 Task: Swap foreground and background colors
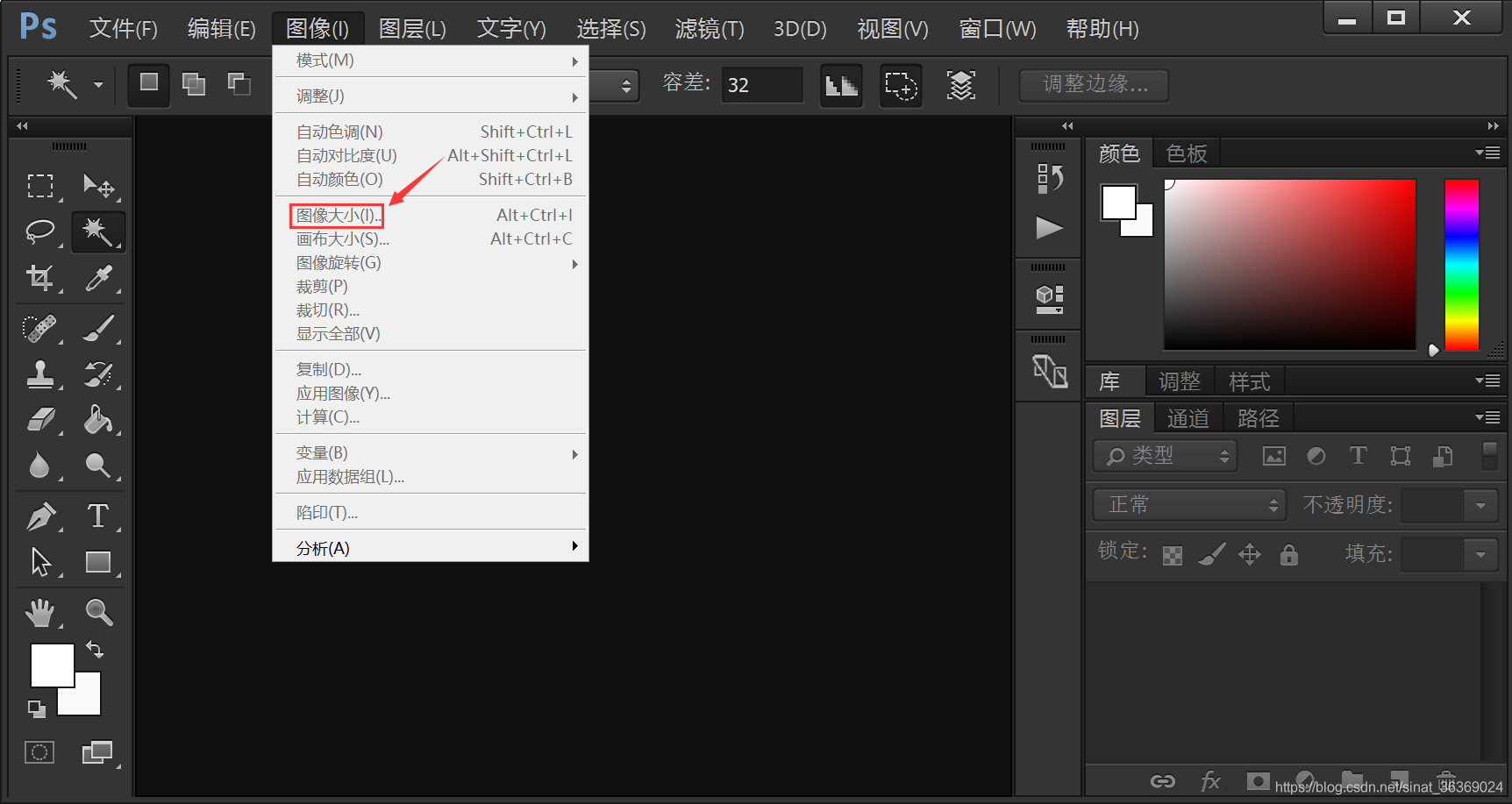coord(95,650)
